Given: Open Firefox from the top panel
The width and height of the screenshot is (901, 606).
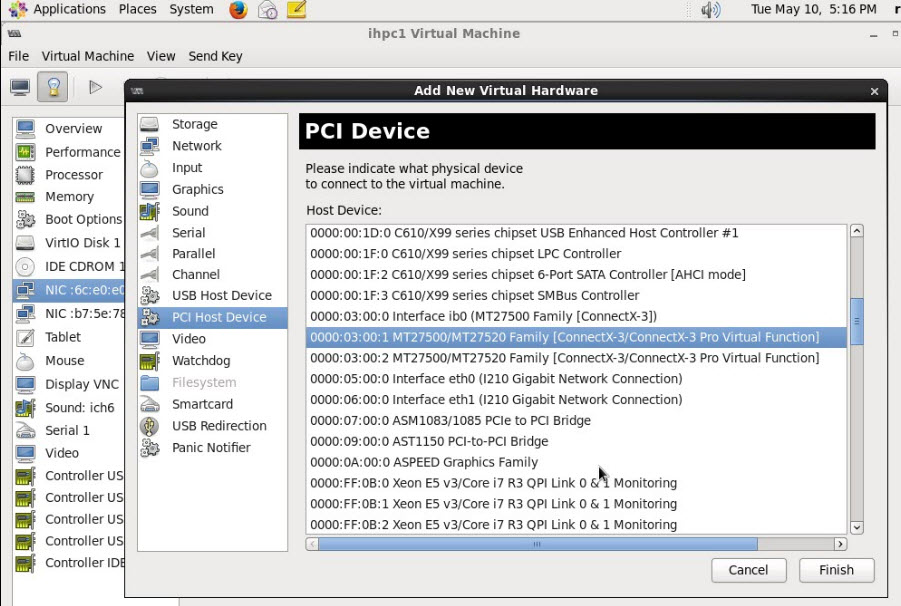Looking at the screenshot, I should click(236, 10).
